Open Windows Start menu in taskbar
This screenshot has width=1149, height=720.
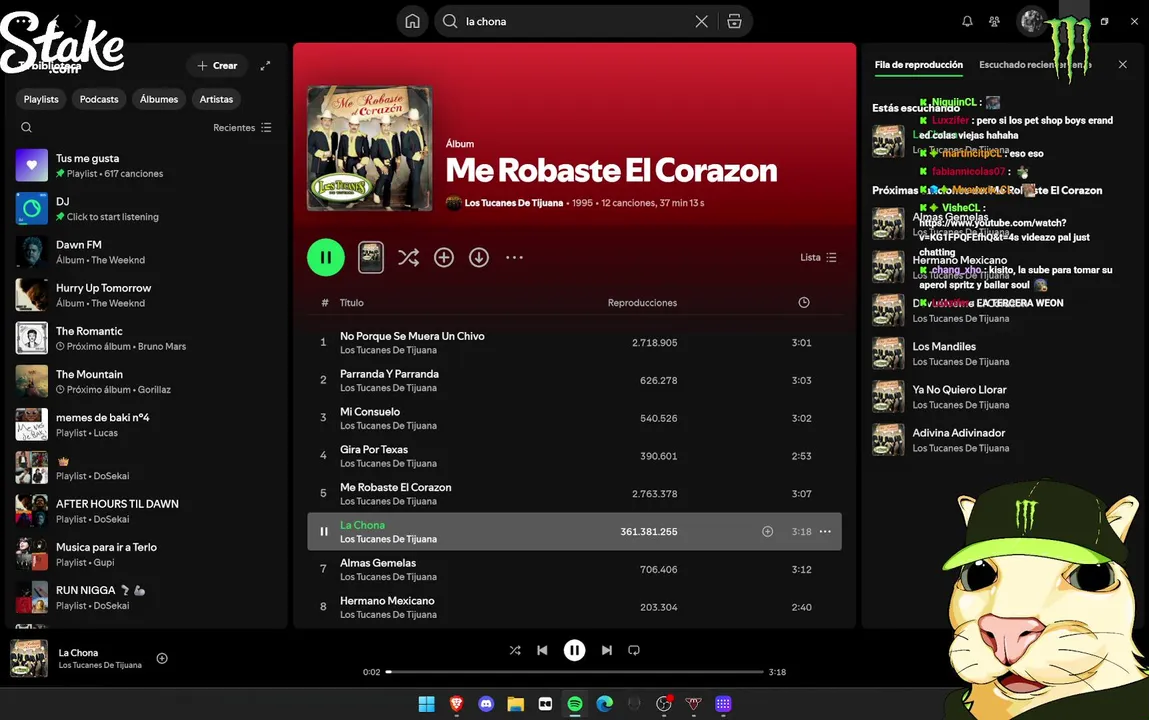pyautogui.click(x=426, y=704)
